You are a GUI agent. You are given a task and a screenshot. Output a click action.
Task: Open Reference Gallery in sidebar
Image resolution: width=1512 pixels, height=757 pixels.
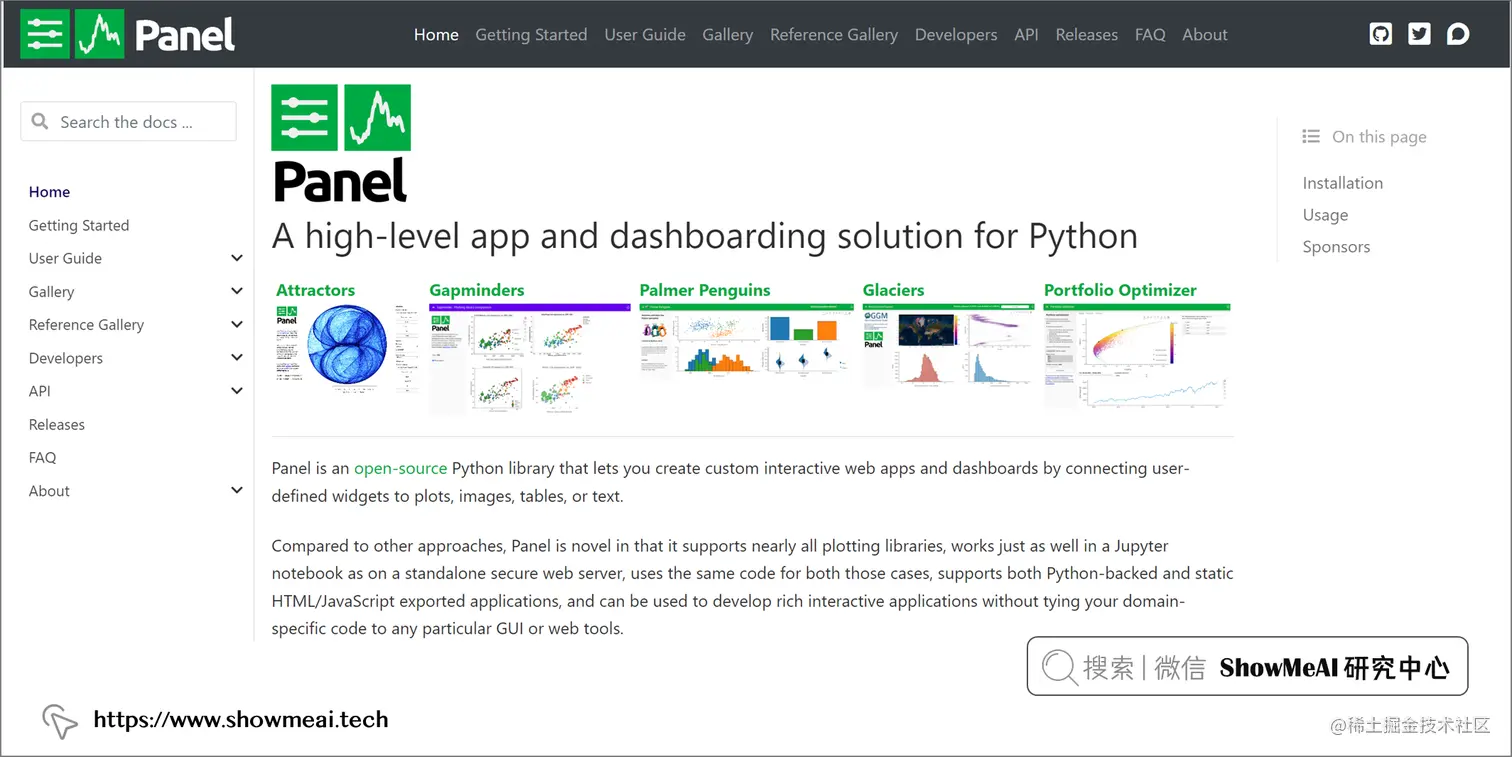click(x=86, y=325)
